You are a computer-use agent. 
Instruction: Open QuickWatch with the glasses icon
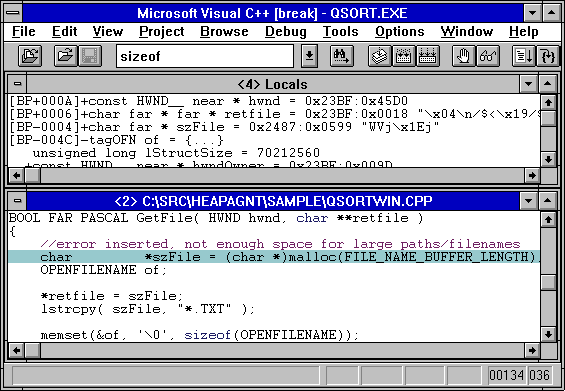[488, 56]
